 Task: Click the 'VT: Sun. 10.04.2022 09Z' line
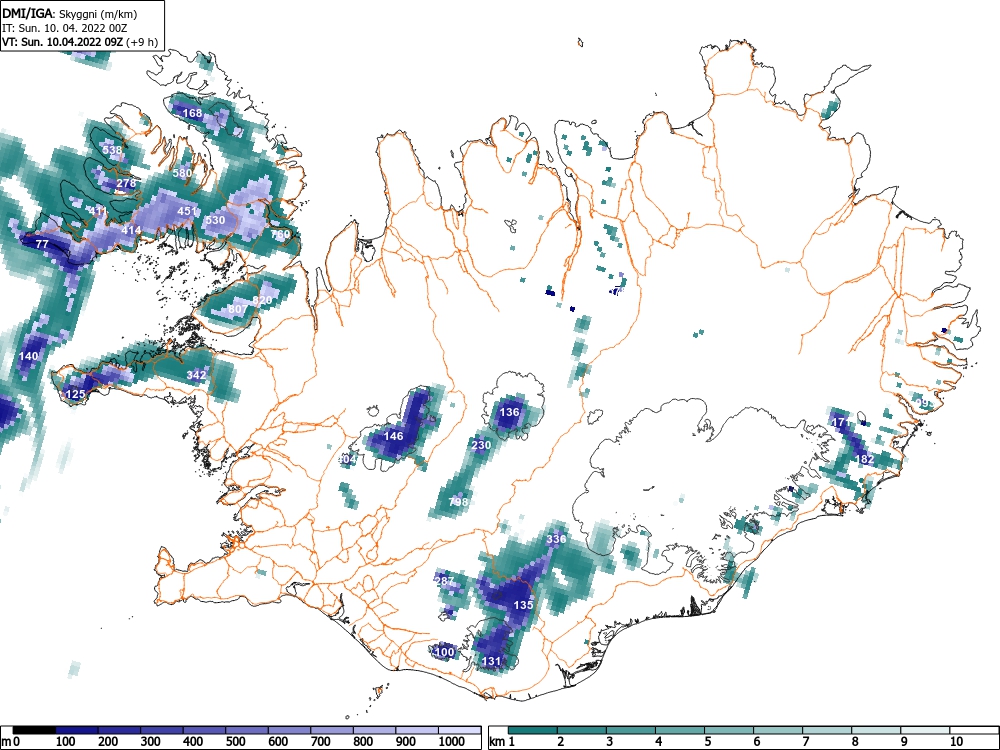(x=64, y=42)
